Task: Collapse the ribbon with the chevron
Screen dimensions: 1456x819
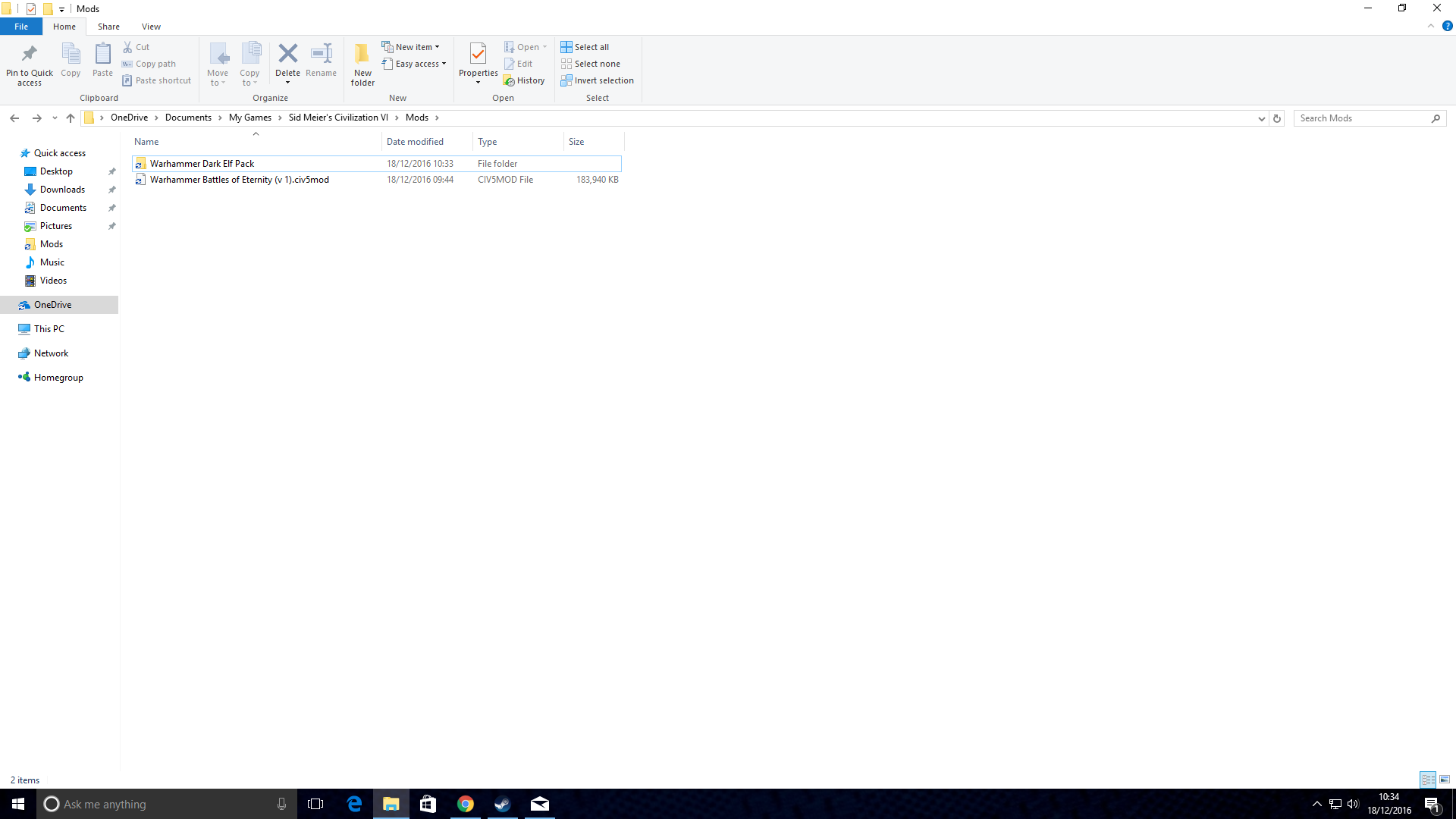Action: [1431, 27]
